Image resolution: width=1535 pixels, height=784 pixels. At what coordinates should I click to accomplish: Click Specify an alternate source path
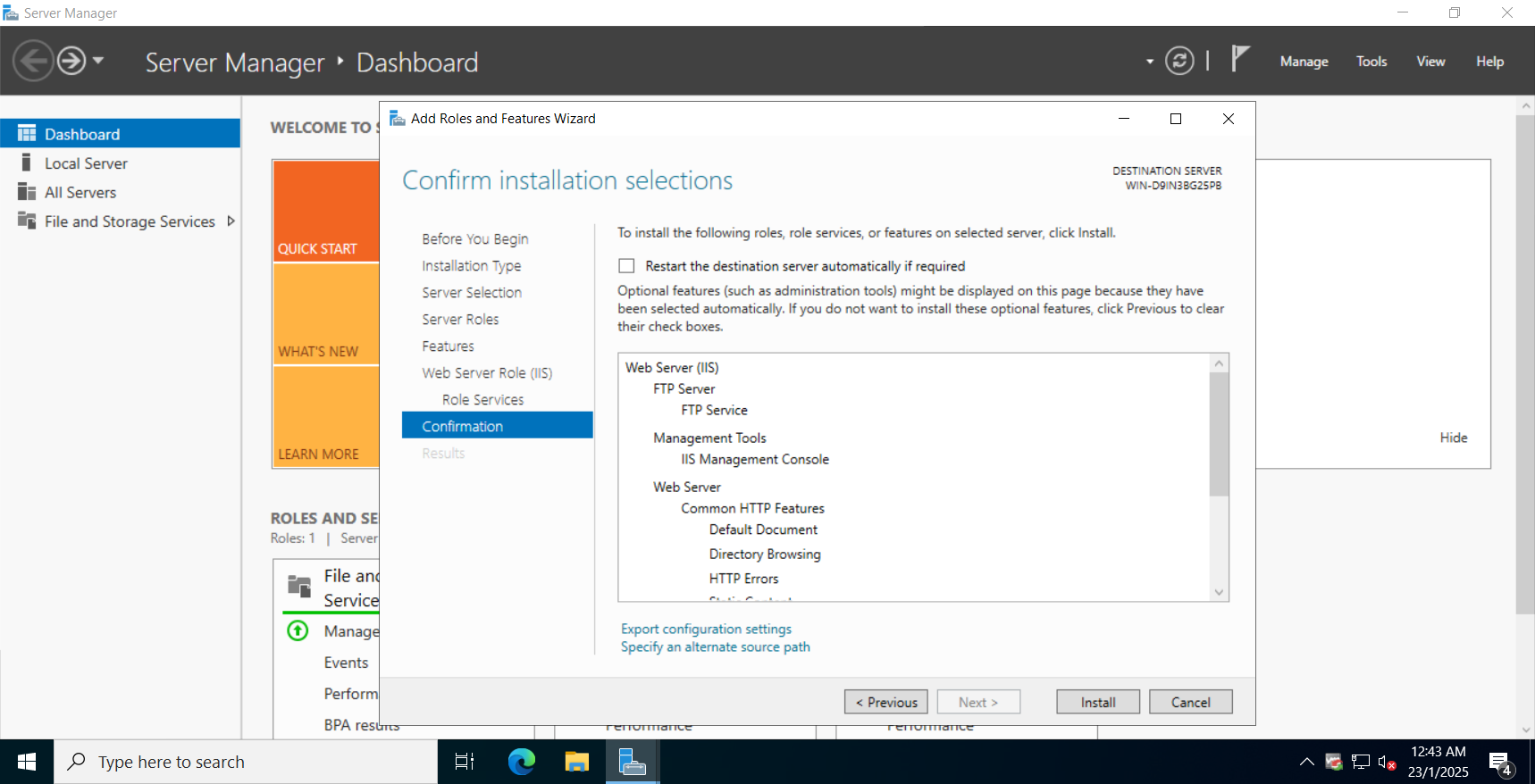pos(716,647)
